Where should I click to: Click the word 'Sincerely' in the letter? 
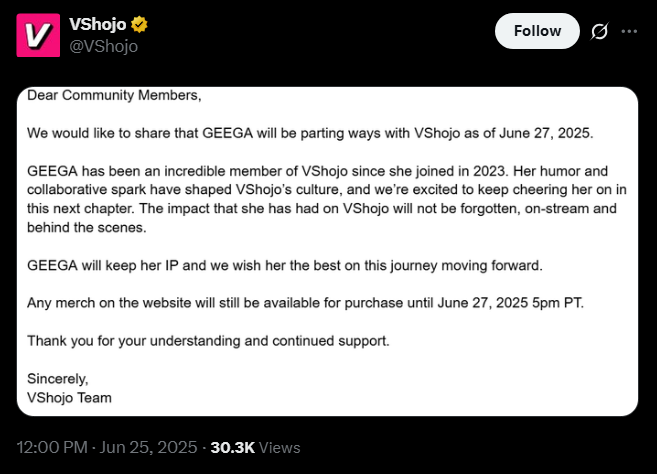(58, 378)
